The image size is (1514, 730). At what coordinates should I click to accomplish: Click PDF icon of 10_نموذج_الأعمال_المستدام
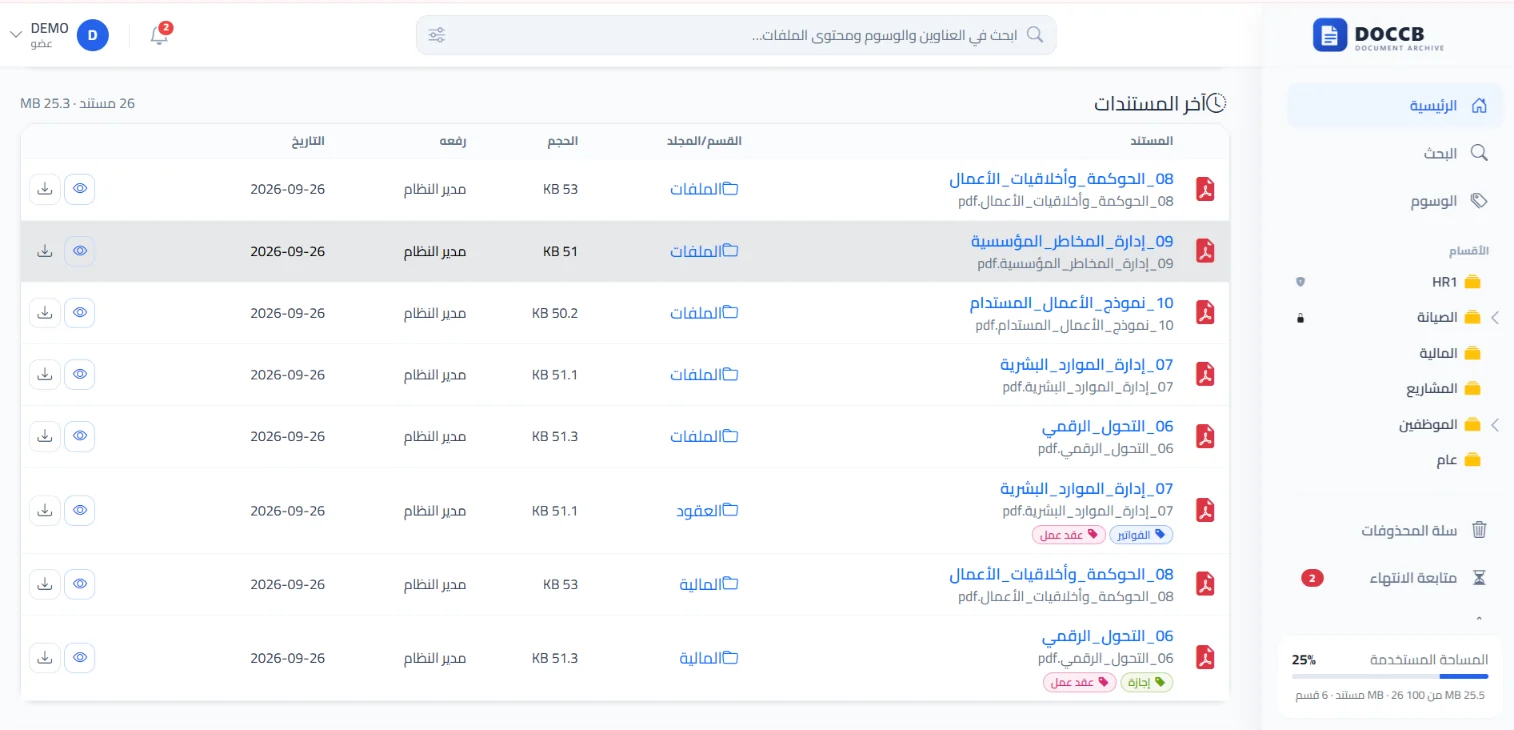point(1206,313)
